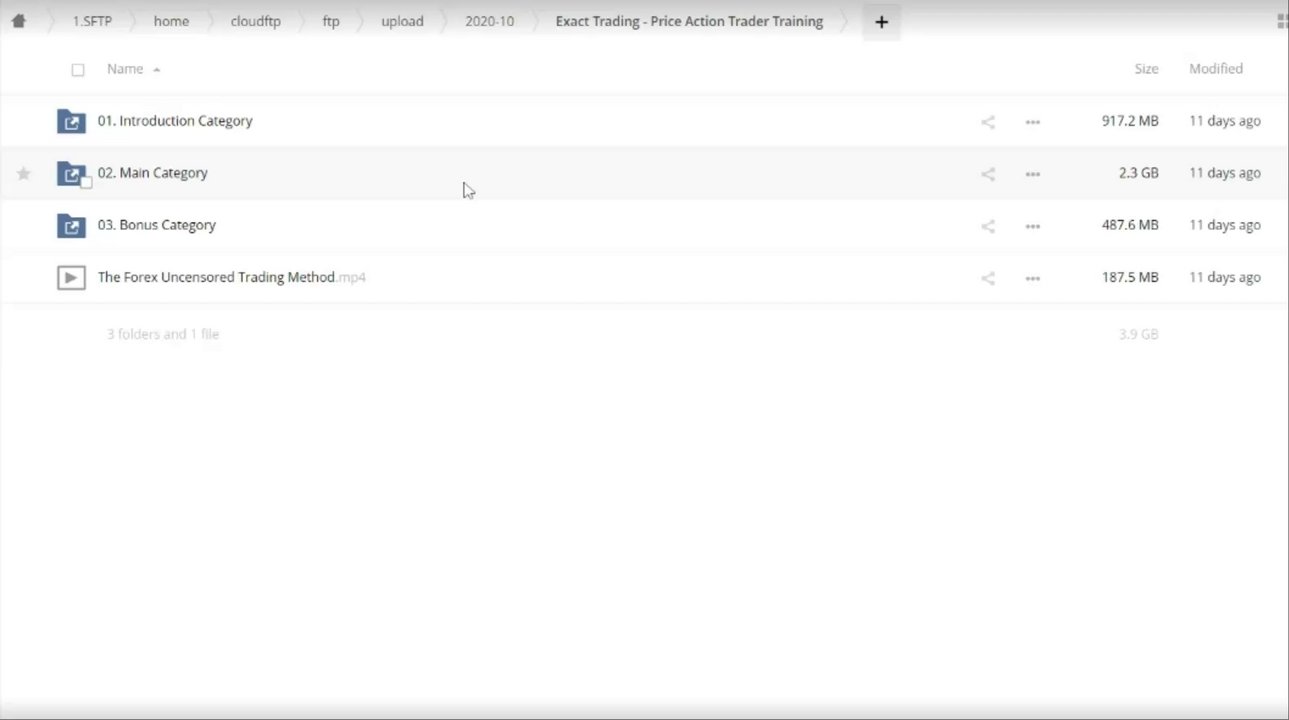1289x720 pixels.
Task: Open the ftp breadcrumb folder
Action: coord(331,21)
